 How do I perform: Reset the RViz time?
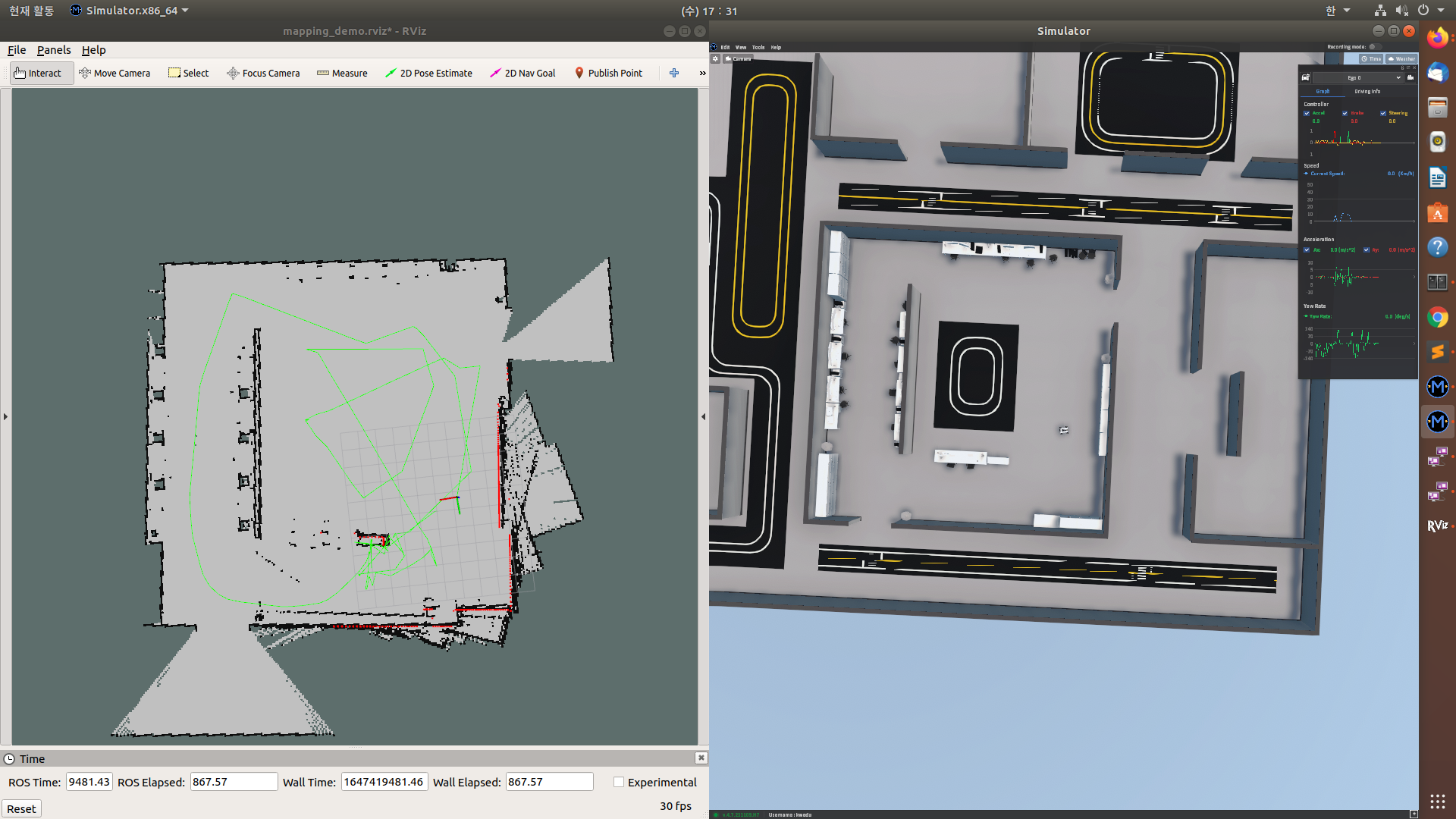tap(21, 808)
